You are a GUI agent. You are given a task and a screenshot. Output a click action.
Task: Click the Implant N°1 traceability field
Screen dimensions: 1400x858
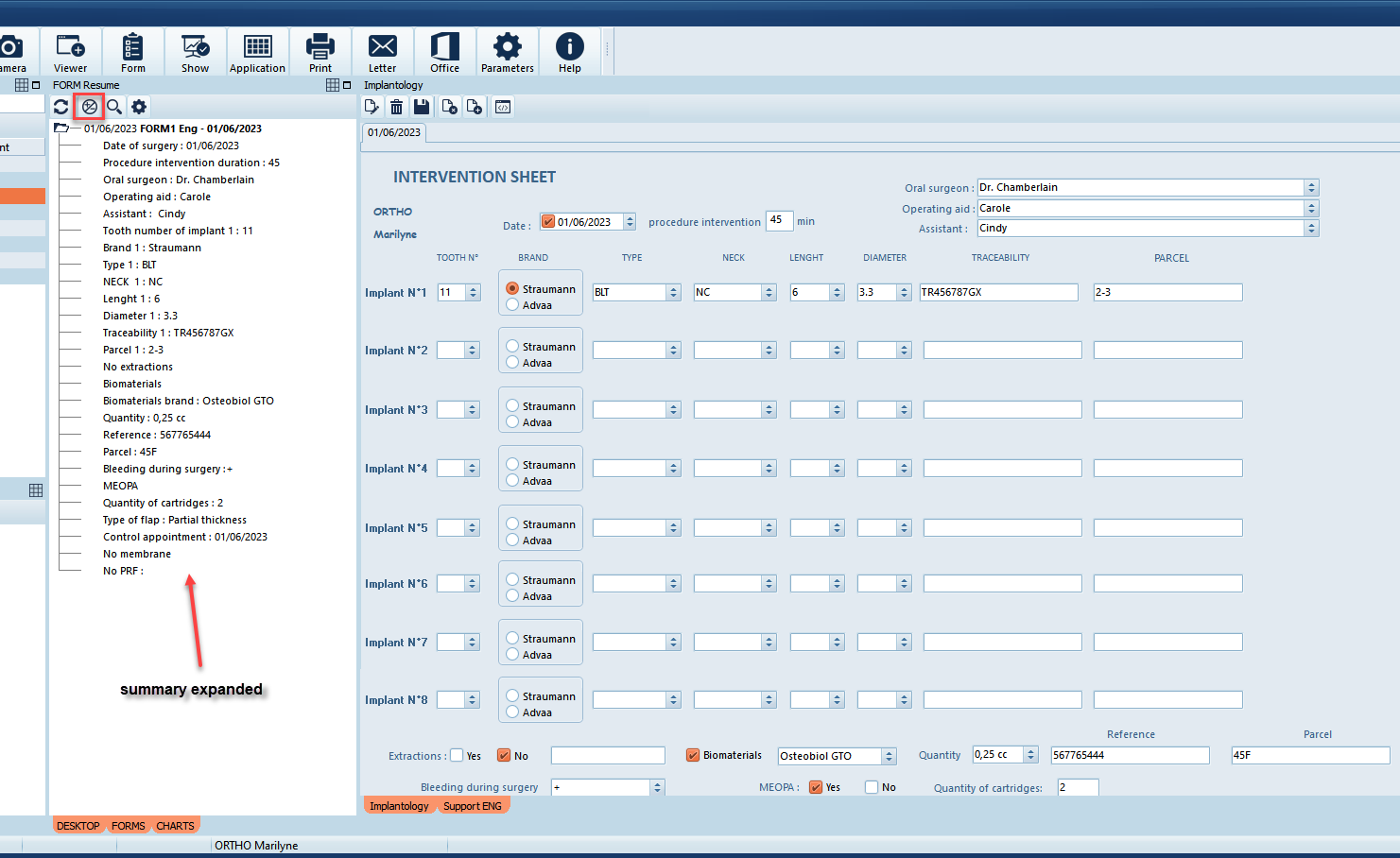click(x=998, y=293)
